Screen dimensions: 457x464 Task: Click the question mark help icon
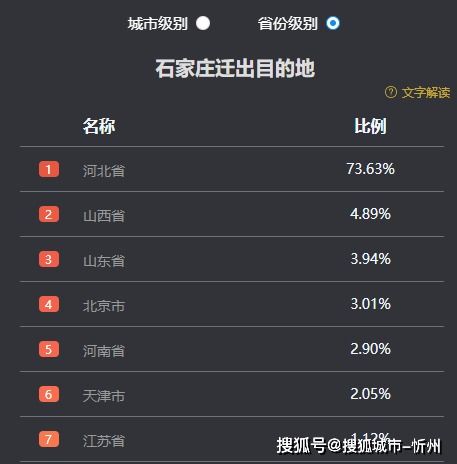(391, 92)
